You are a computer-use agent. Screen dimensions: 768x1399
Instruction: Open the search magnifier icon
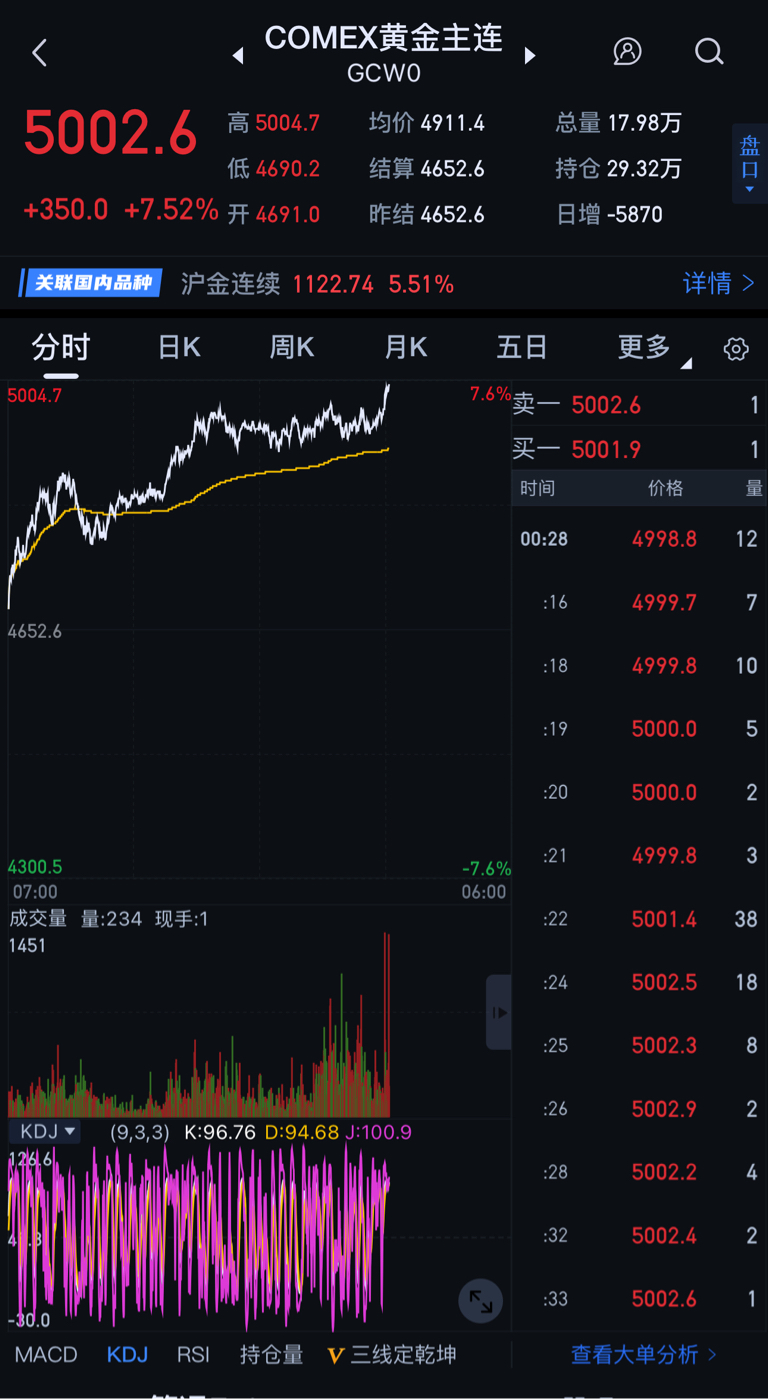click(x=709, y=51)
